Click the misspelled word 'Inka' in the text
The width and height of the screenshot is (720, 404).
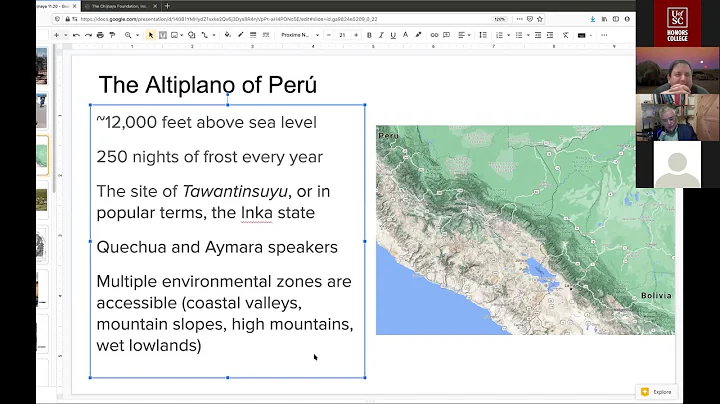click(256, 213)
